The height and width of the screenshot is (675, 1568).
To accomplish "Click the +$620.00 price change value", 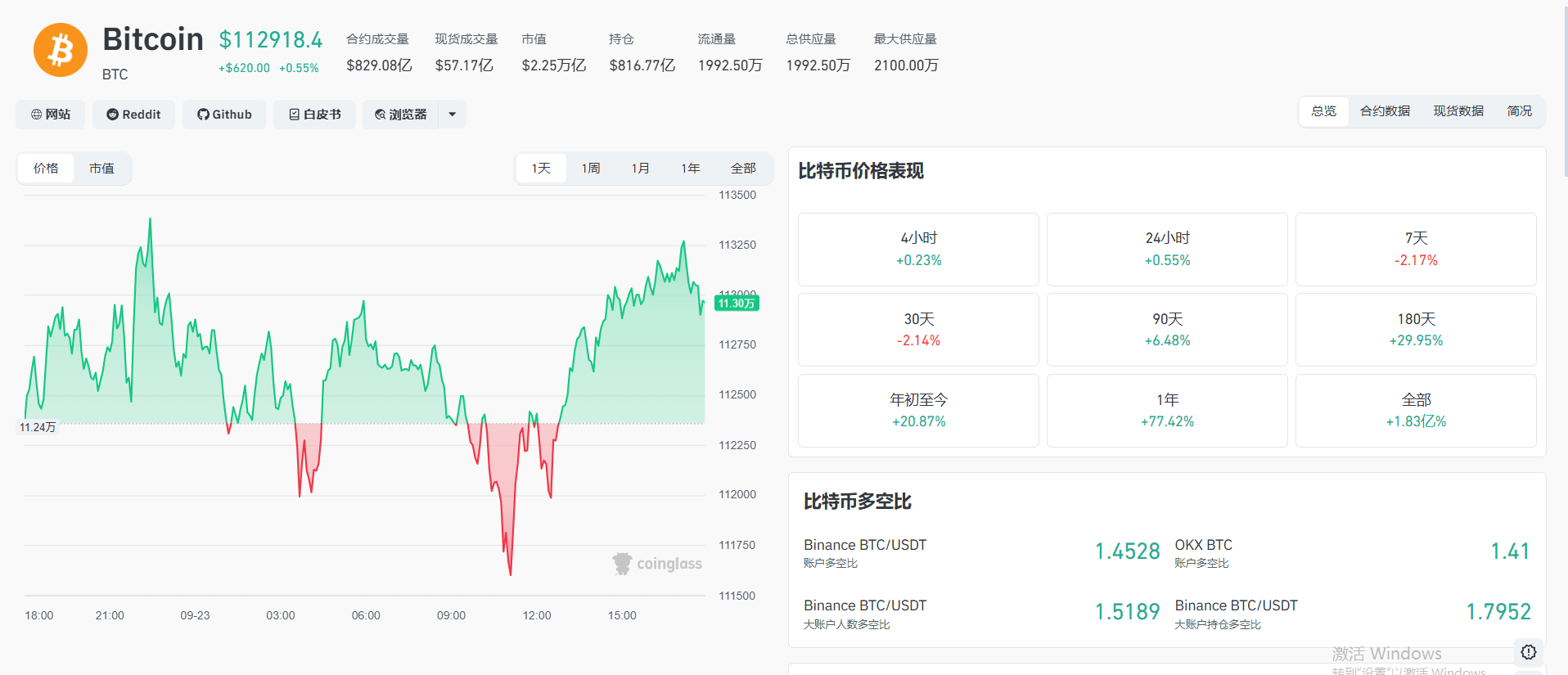I will click(244, 68).
